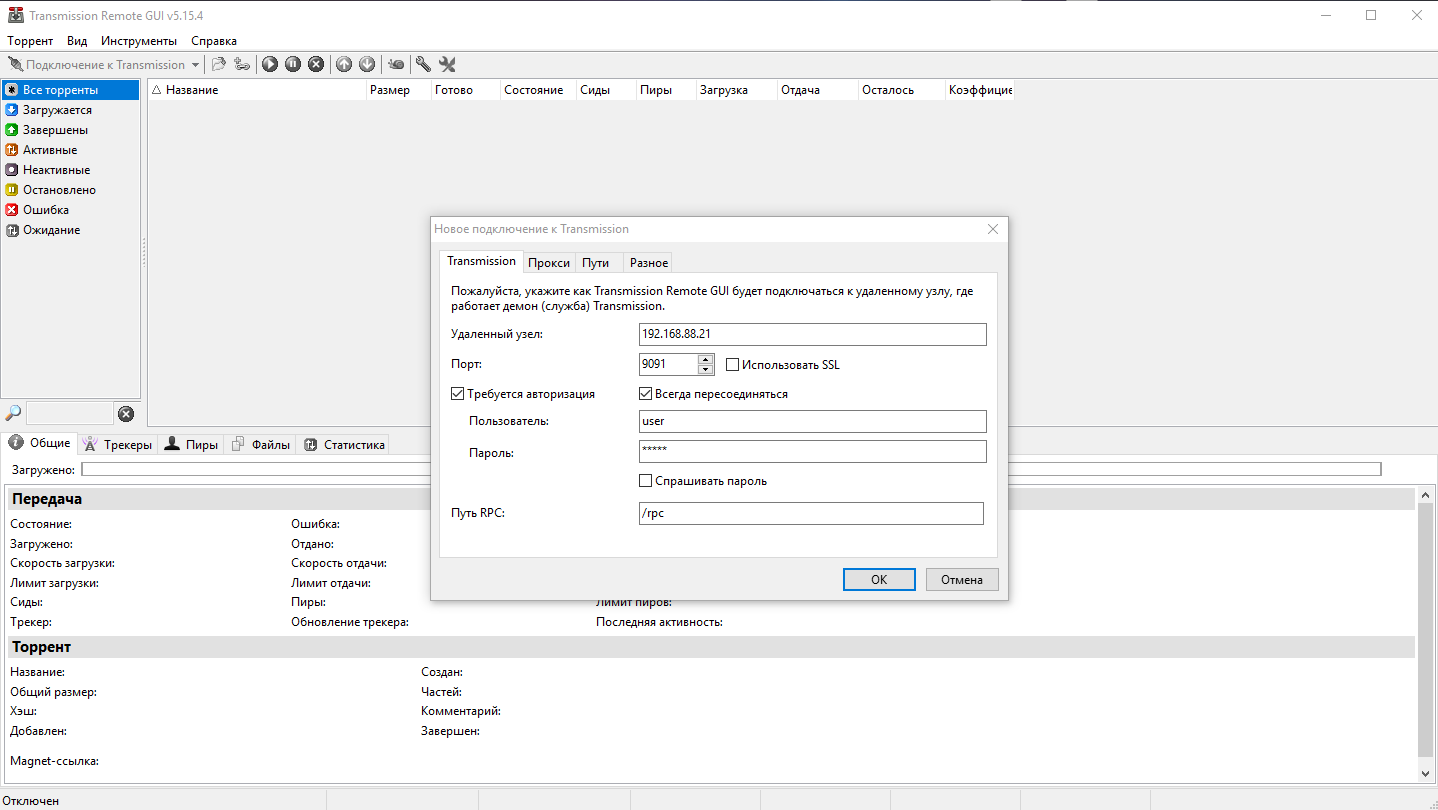Open the Файлы details tab
This screenshot has width=1438, height=810.
[261, 445]
